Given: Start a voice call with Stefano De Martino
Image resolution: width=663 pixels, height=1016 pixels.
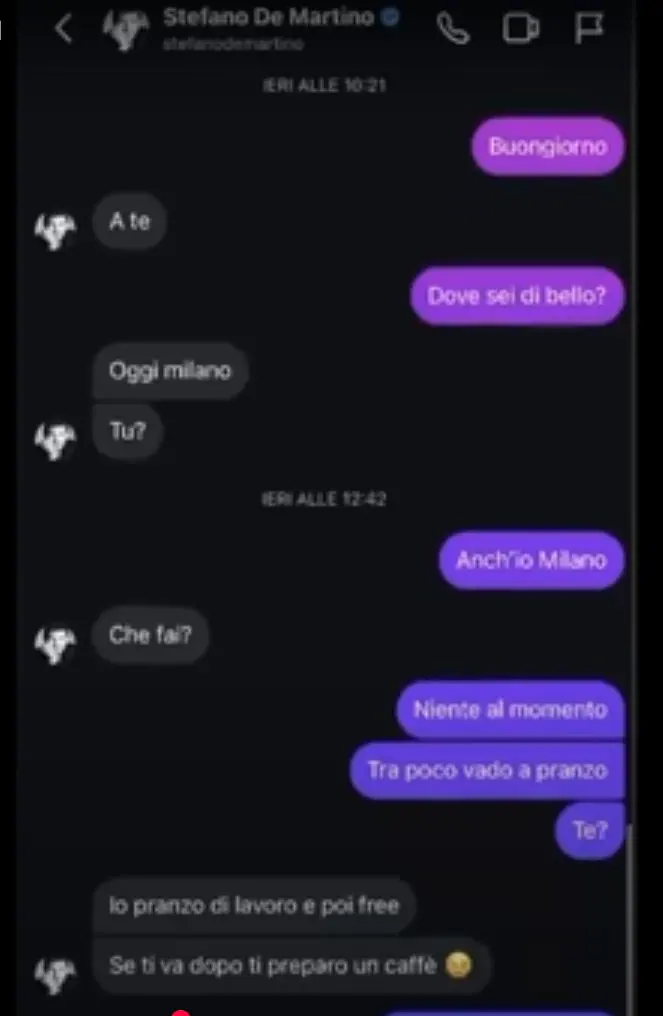Looking at the screenshot, I should point(453,28).
